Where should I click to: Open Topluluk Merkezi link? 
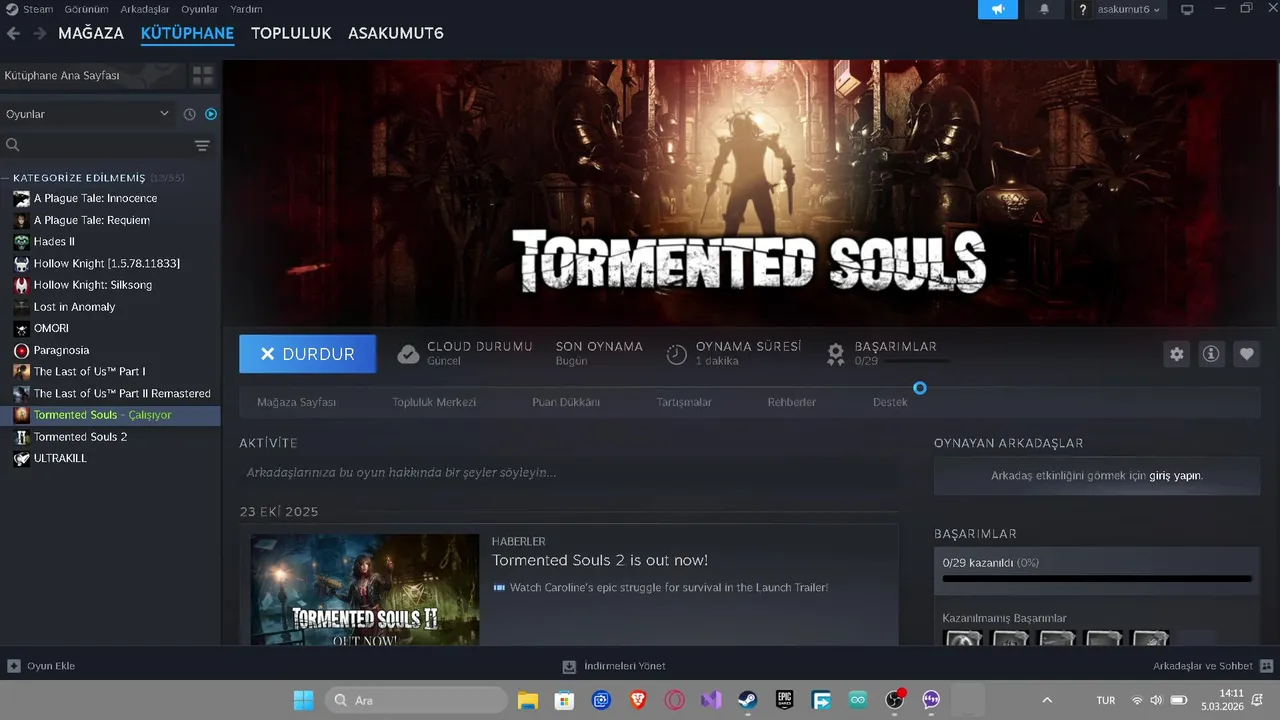pyautogui.click(x=434, y=402)
